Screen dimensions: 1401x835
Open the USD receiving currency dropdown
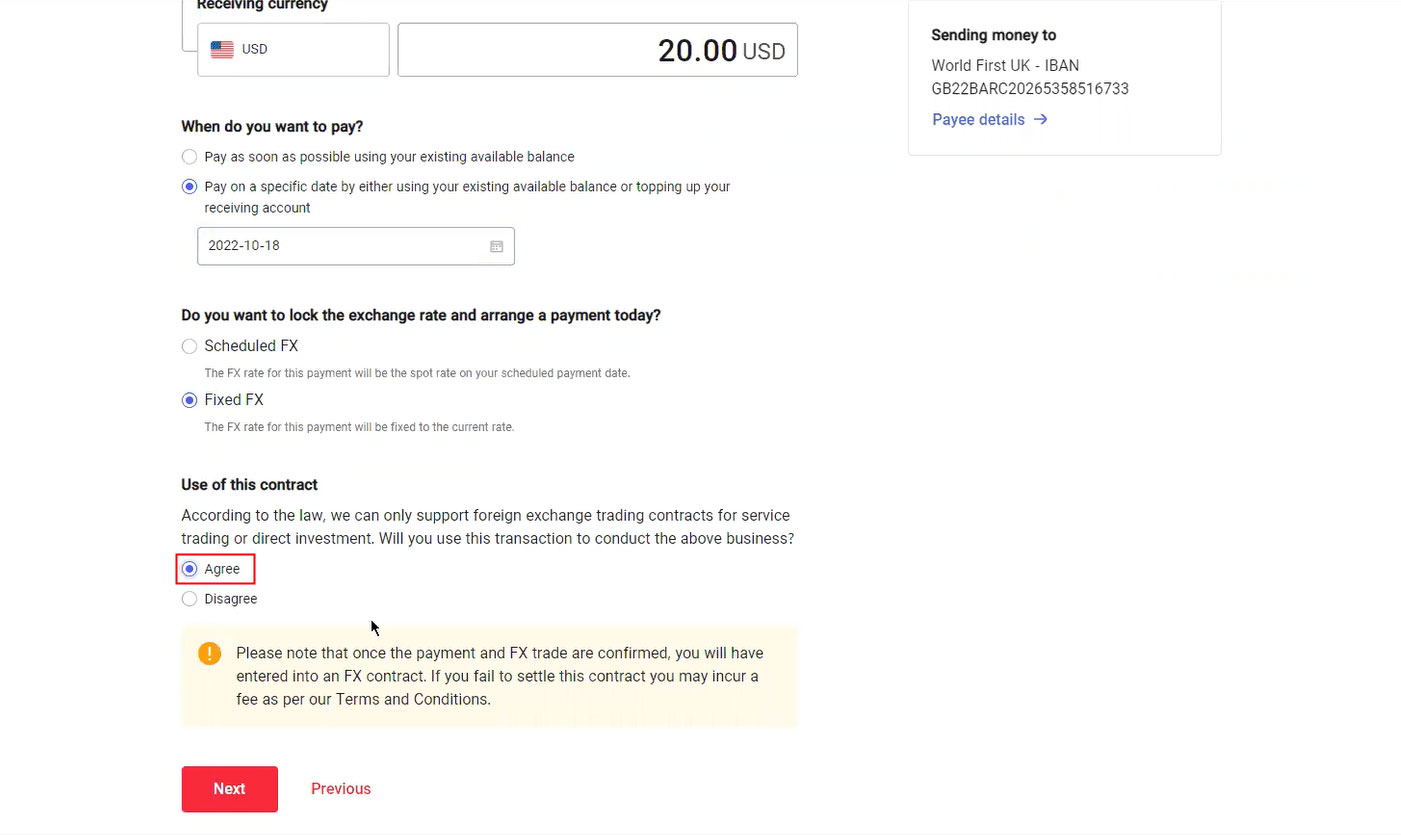293,49
